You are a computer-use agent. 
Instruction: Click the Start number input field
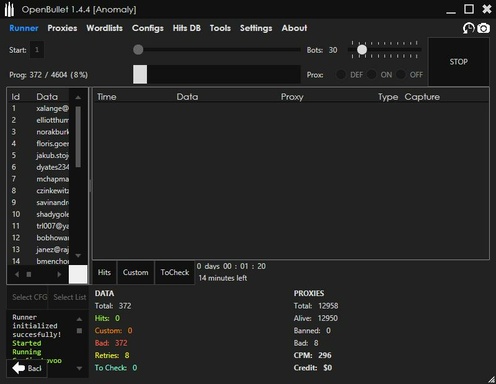coord(37,50)
